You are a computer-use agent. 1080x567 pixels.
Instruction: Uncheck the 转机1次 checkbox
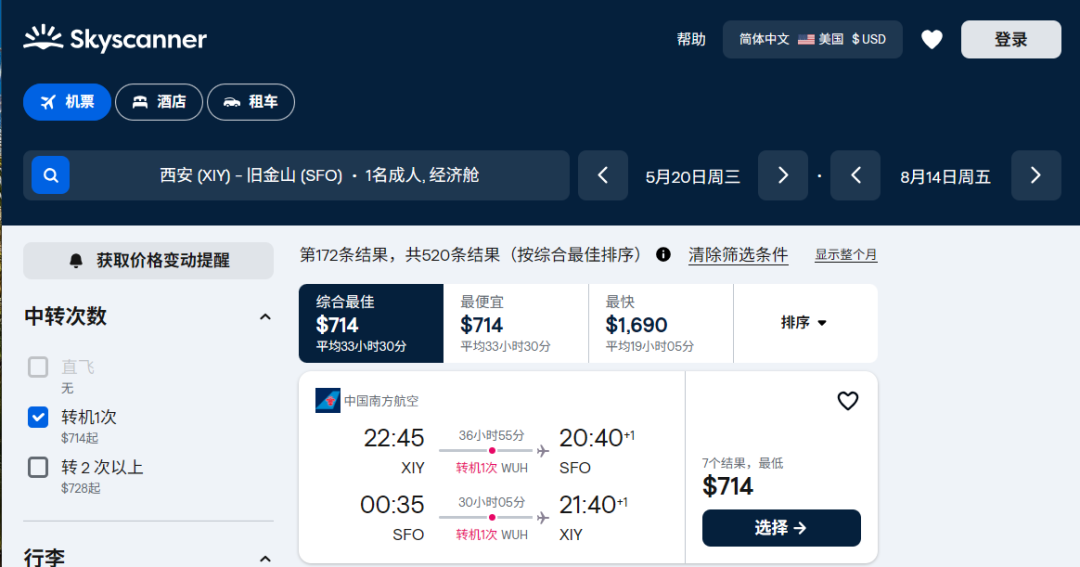(38, 417)
